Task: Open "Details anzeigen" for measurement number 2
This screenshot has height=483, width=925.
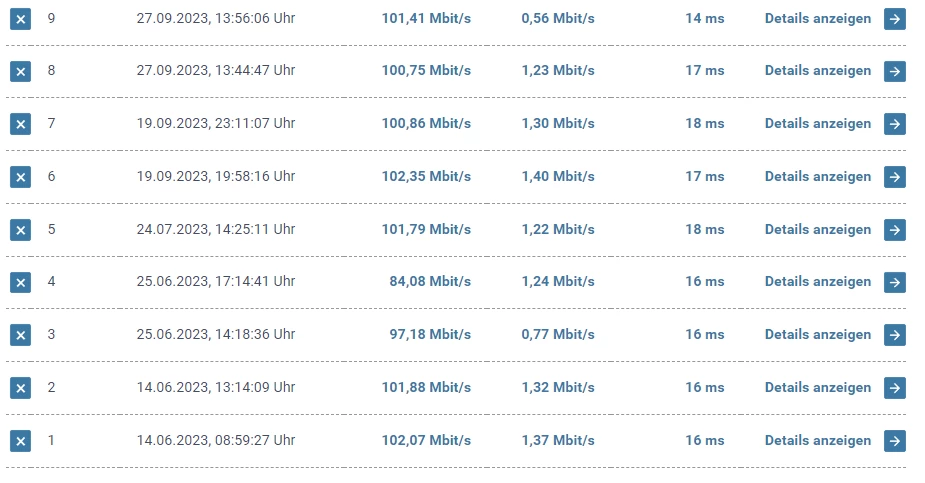Action: click(817, 387)
